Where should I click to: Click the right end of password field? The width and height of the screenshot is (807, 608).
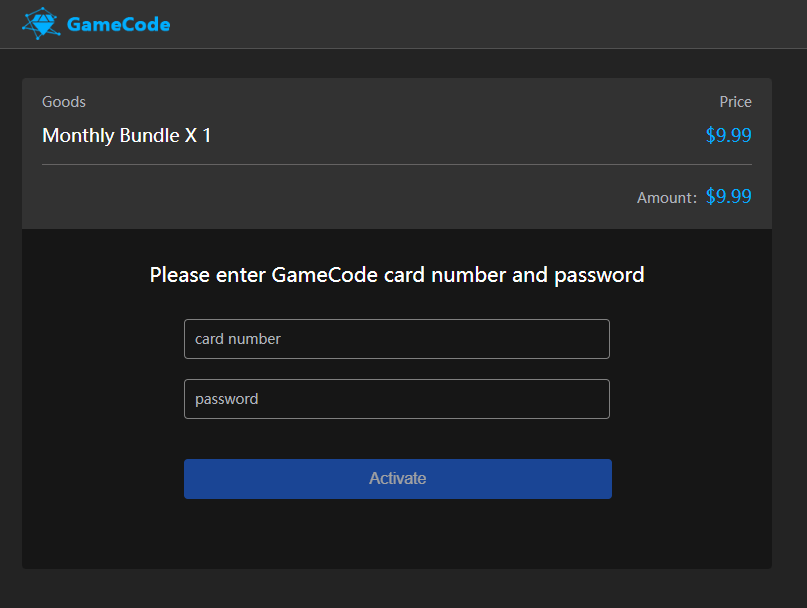coord(592,399)
